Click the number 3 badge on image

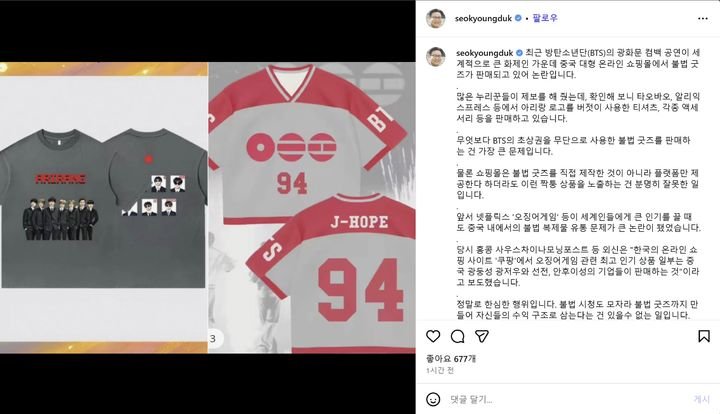point(213,339)
